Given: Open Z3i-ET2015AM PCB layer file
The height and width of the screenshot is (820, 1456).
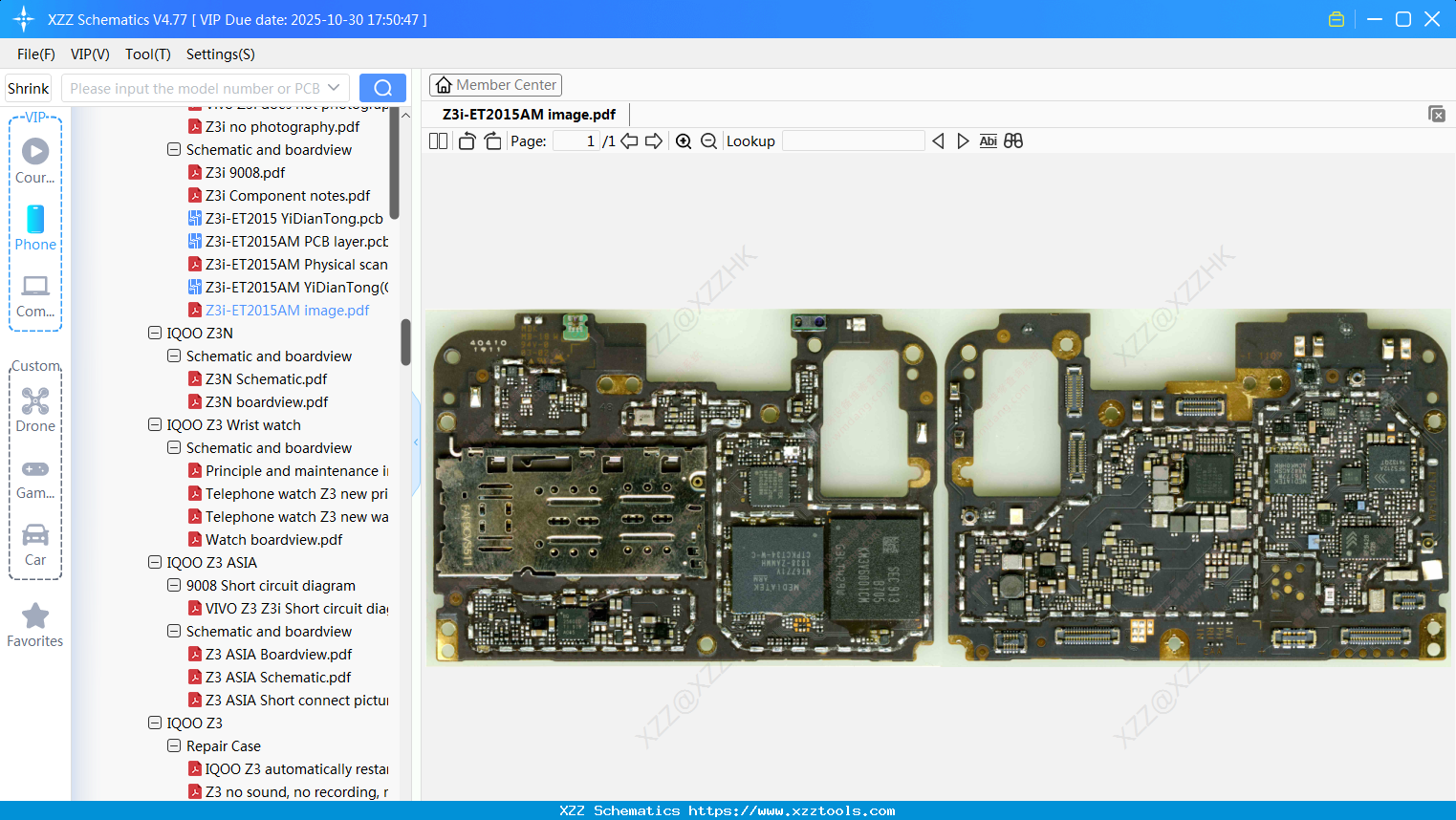Looking at the screenshot, I should pyautogui.click(x=296, y=242).
